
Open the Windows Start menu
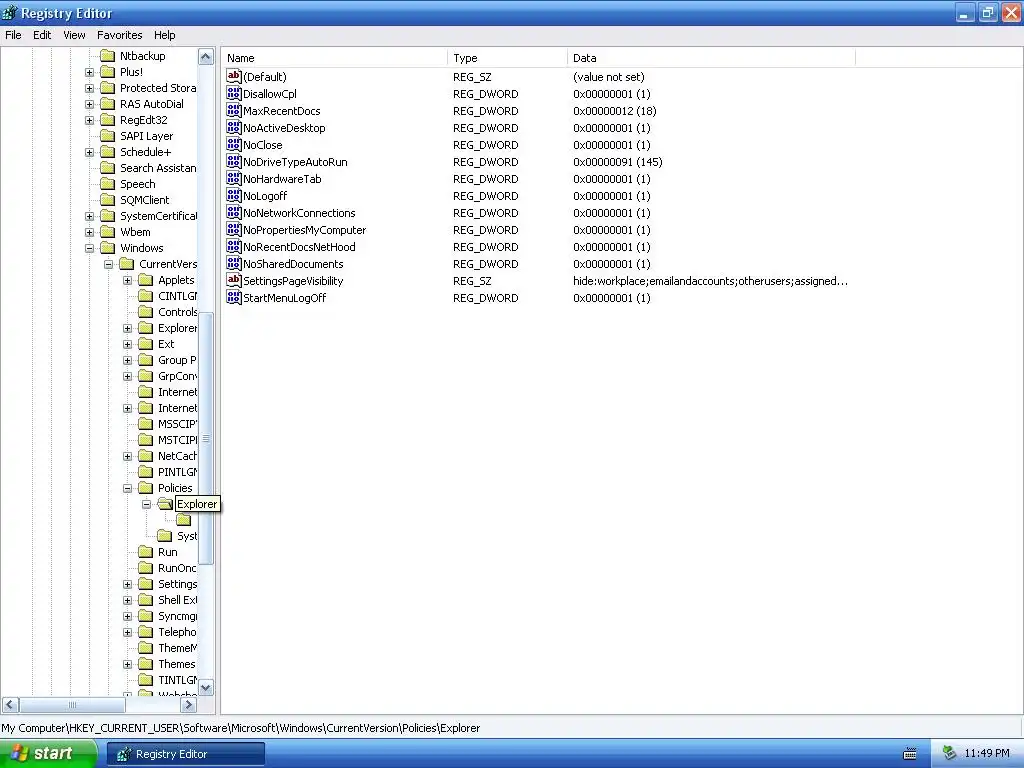click(x=48, y=754)
